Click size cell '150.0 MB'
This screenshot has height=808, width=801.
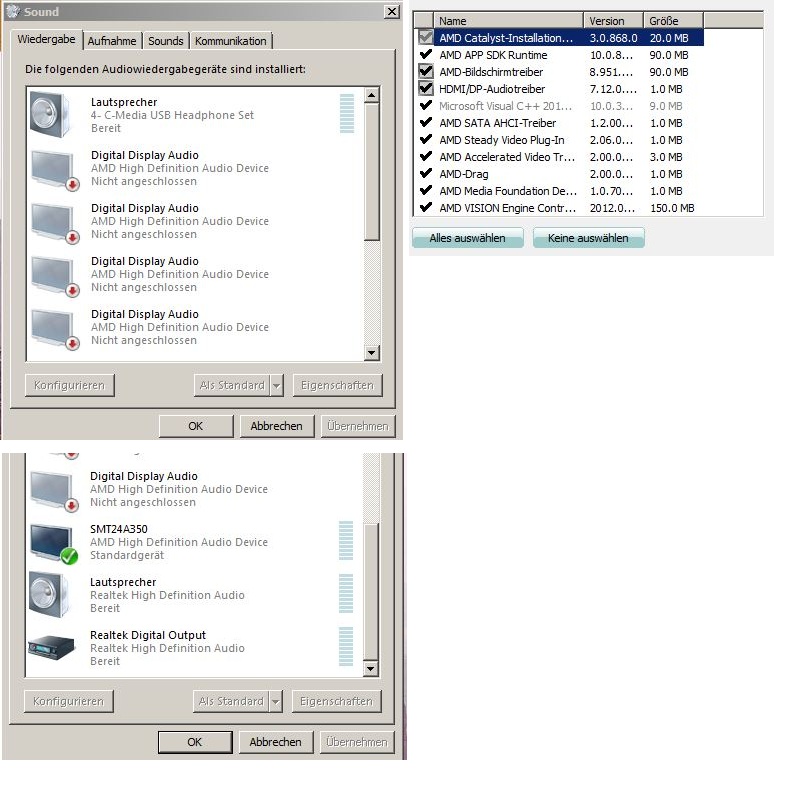(672, 208)
